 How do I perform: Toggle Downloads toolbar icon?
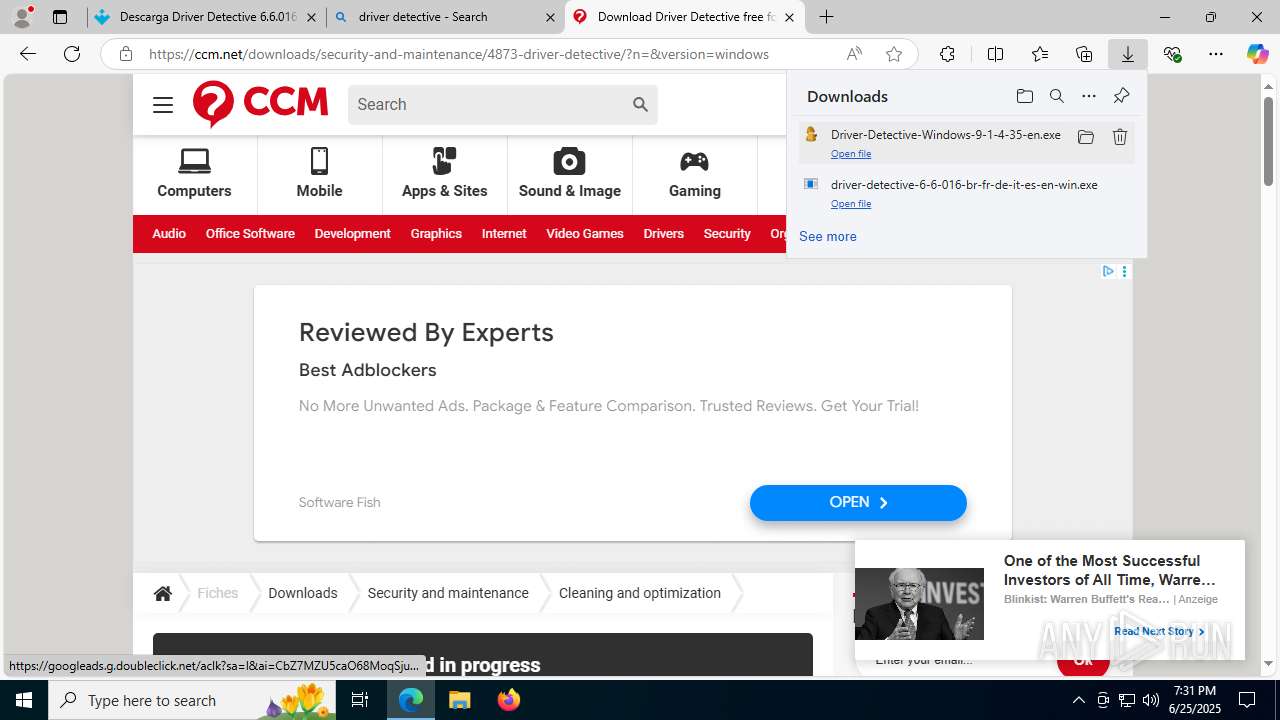(x=1128, y=54)
